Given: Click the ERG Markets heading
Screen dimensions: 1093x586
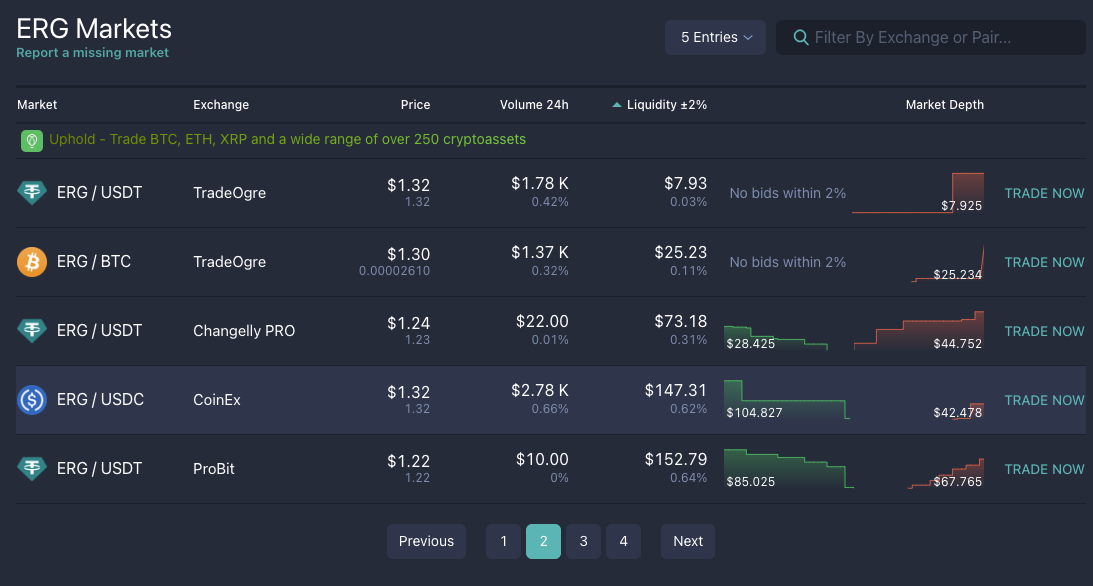Looking at the screenshot, I should click(94, 29).
